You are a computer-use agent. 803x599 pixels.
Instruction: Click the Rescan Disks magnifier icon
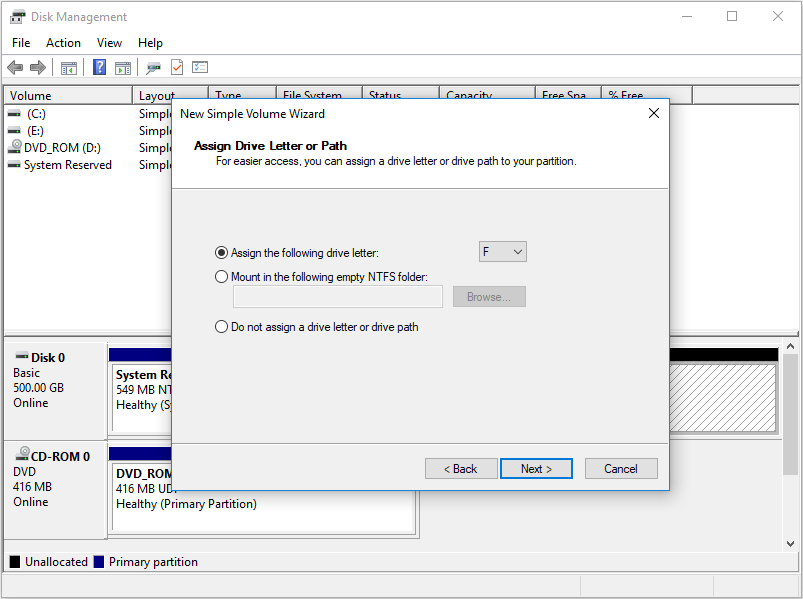click(x=153, y=68)
